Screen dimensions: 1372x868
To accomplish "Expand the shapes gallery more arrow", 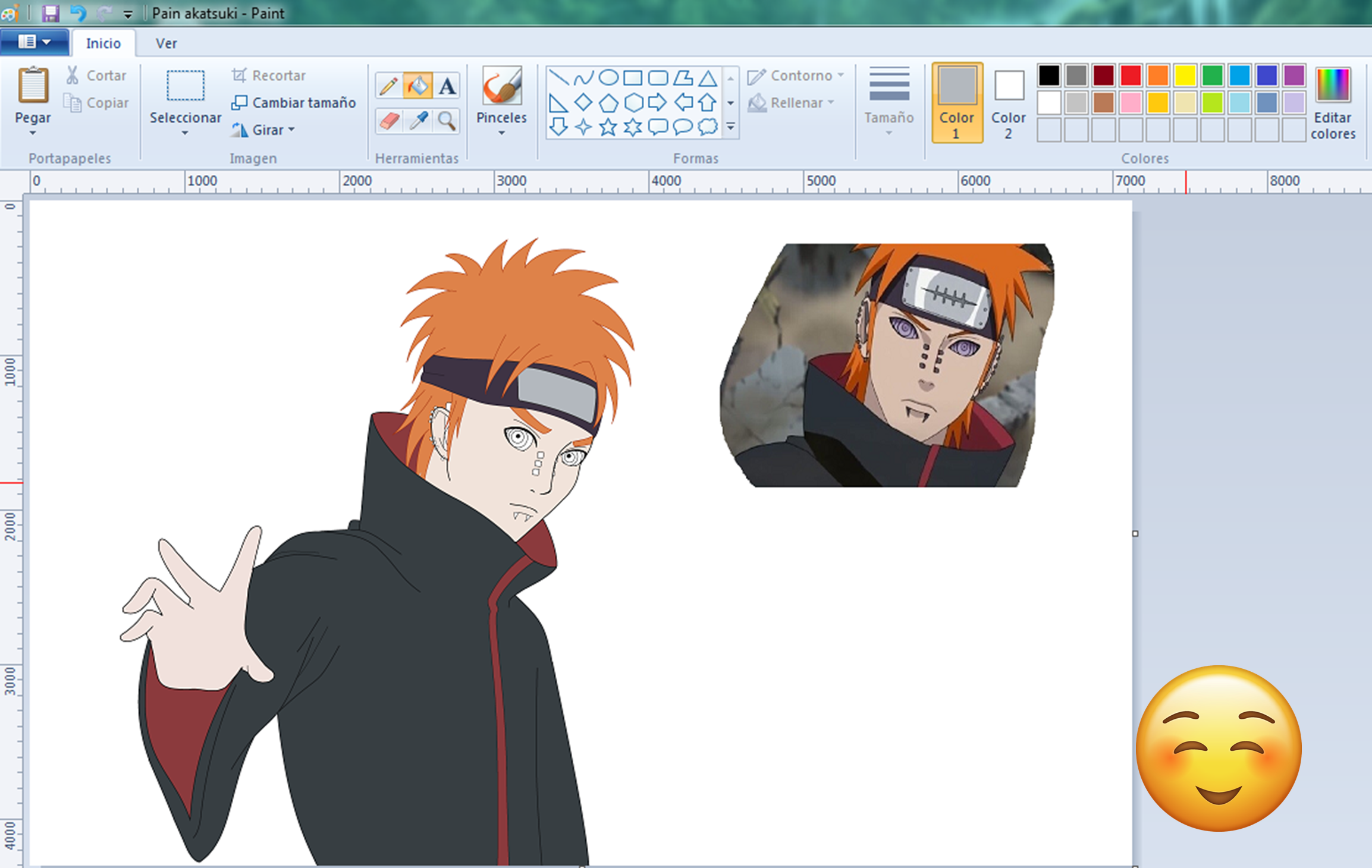I will tap(730, 127).
